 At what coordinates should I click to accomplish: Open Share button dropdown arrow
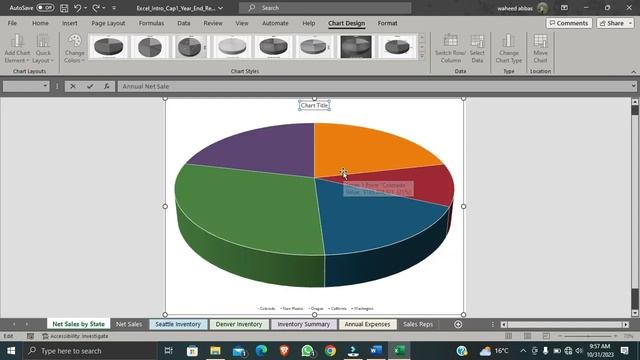[x=630, y=23]
